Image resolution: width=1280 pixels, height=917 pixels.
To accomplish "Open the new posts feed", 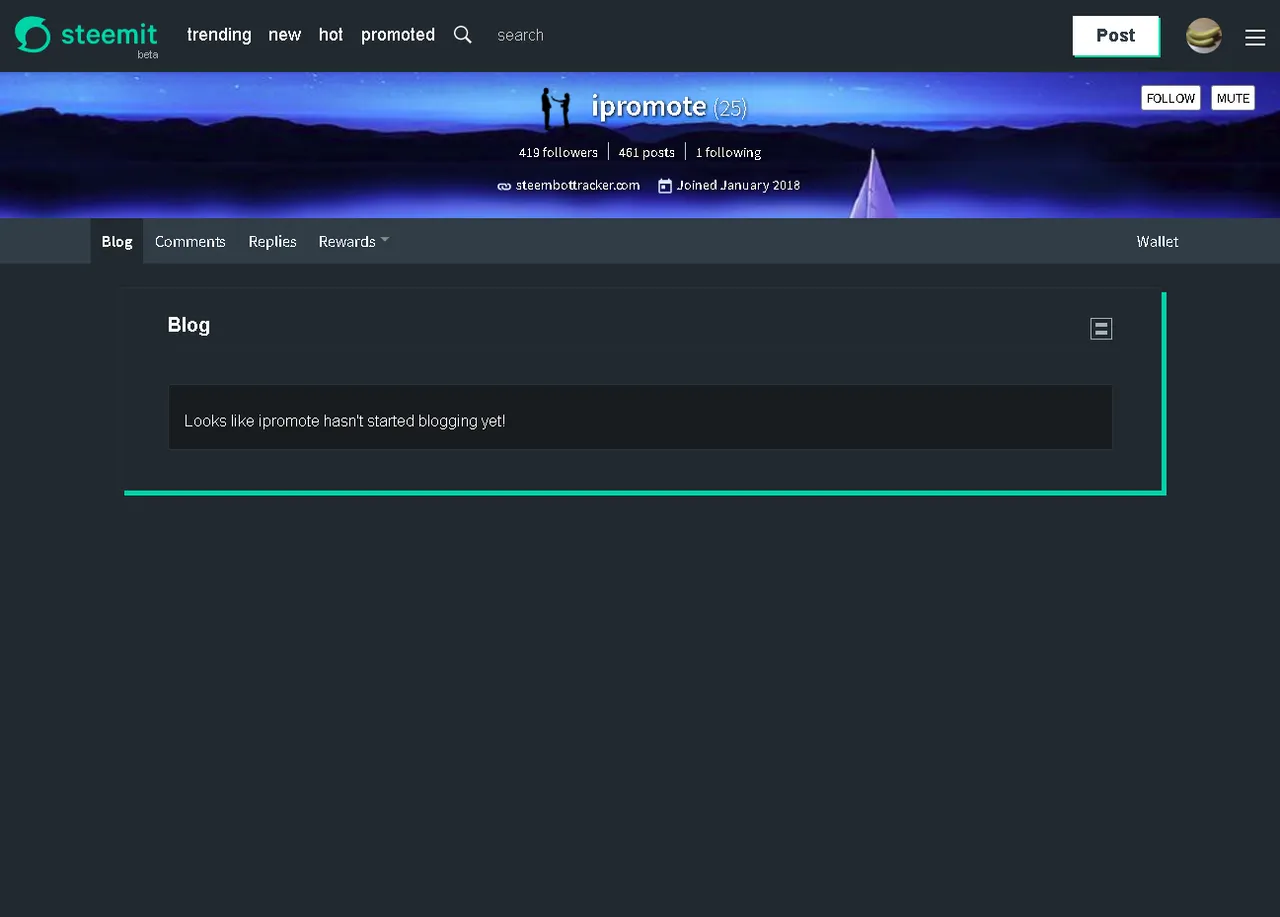I will point(285,35).
